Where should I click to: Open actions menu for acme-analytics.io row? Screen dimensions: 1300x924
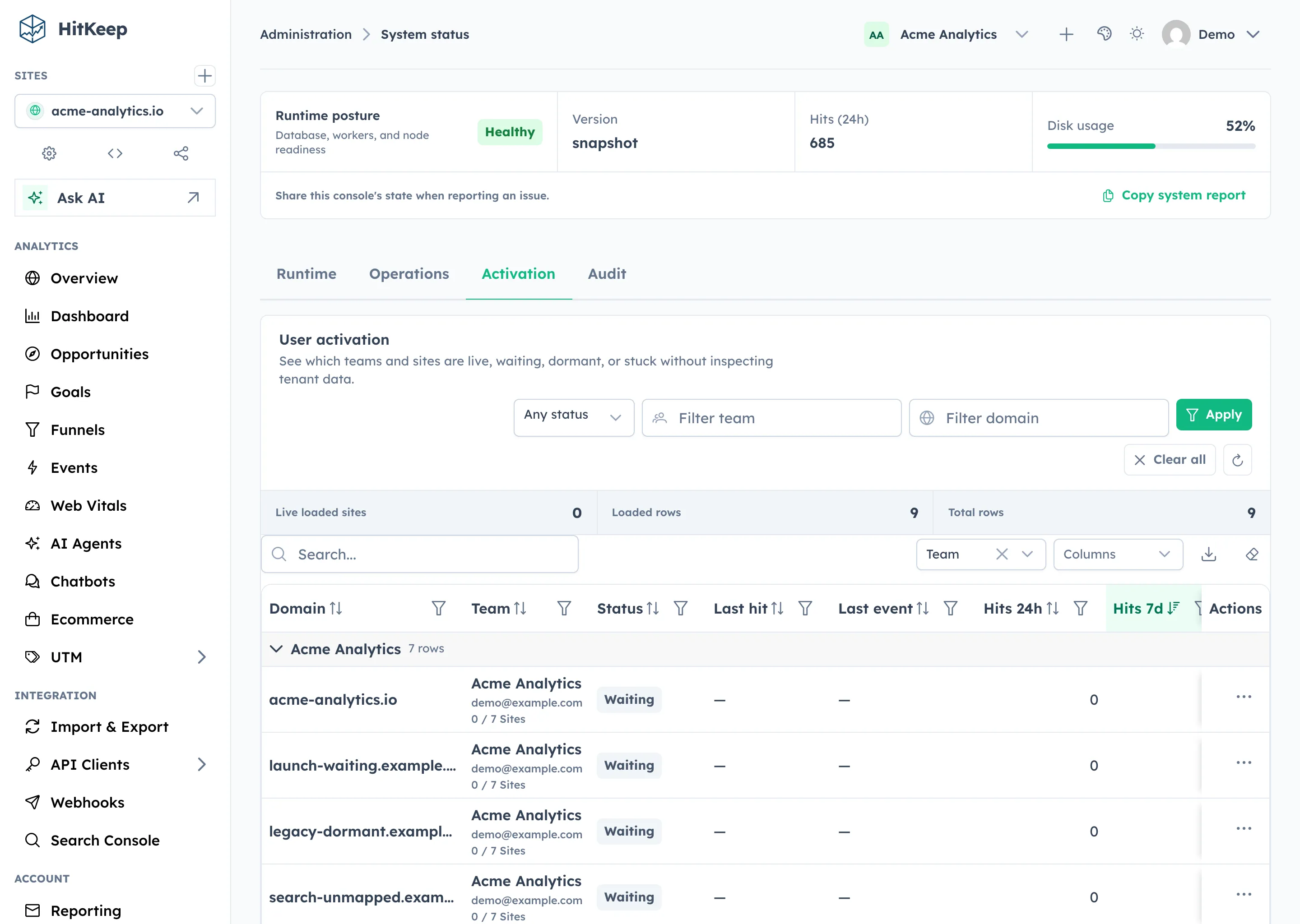1244,697
